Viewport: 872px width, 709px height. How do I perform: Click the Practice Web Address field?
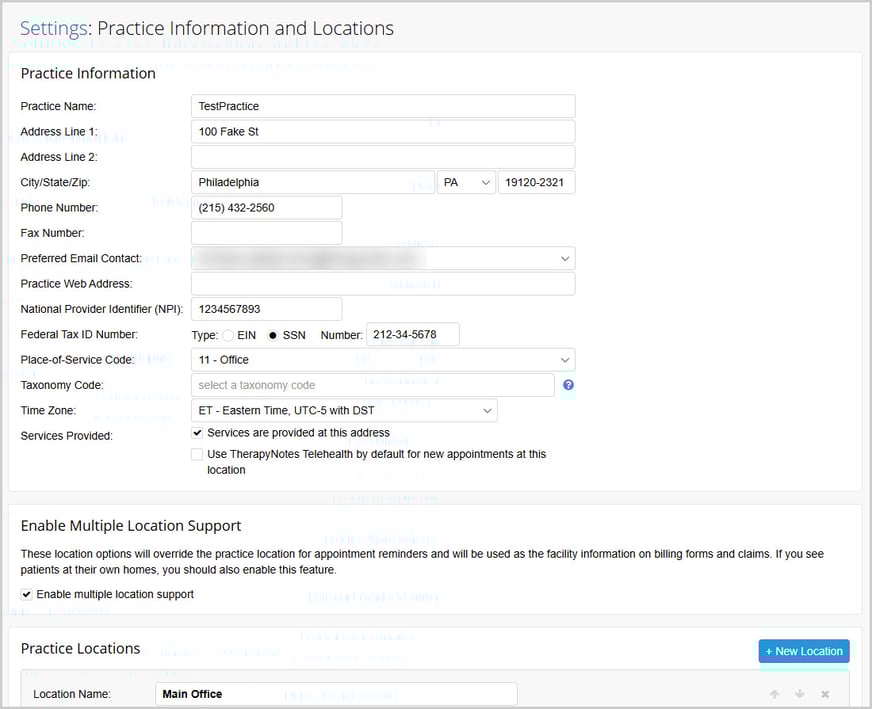coord(383,284)
